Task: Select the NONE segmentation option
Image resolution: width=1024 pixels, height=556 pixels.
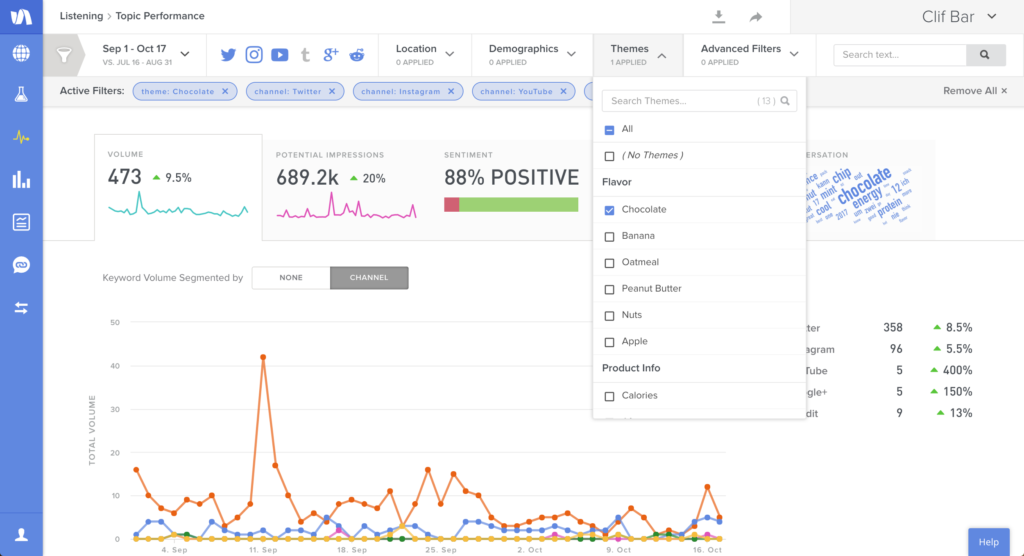Action: point(291,278)
